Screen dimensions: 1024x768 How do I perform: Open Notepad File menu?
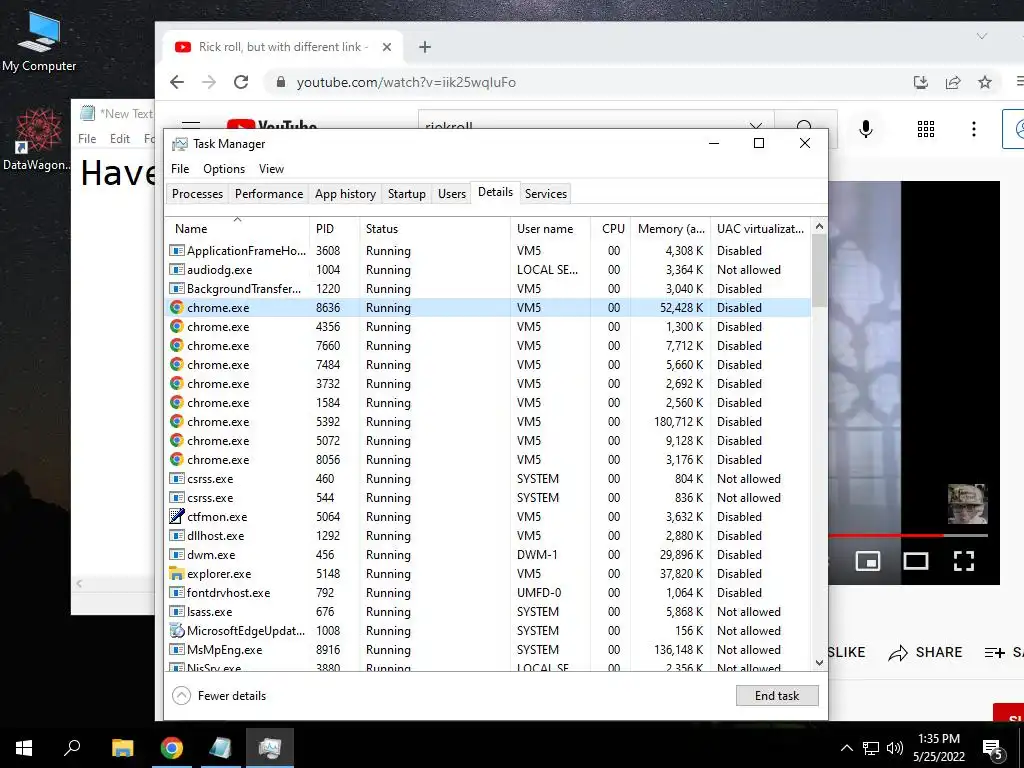(87, 138)
